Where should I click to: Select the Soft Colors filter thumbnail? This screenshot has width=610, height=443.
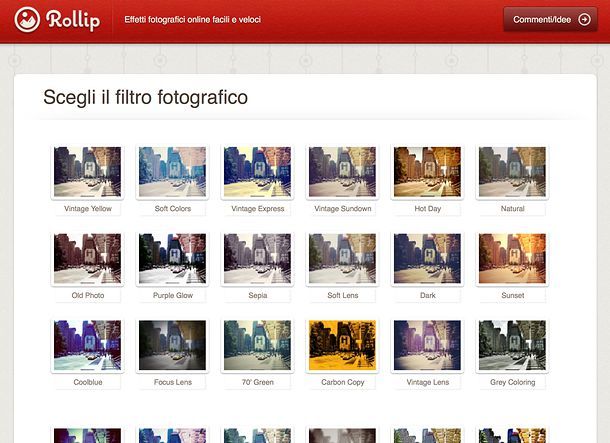tap(172, 172)
